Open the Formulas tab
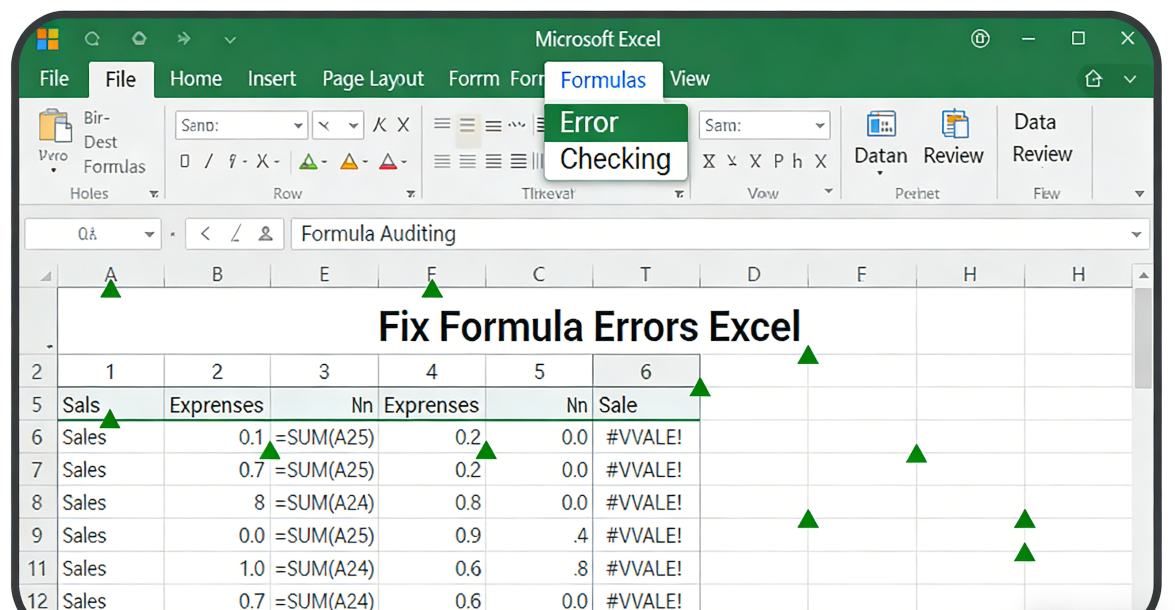This screenshot has width=1175, height=610. tap(603, 80)
